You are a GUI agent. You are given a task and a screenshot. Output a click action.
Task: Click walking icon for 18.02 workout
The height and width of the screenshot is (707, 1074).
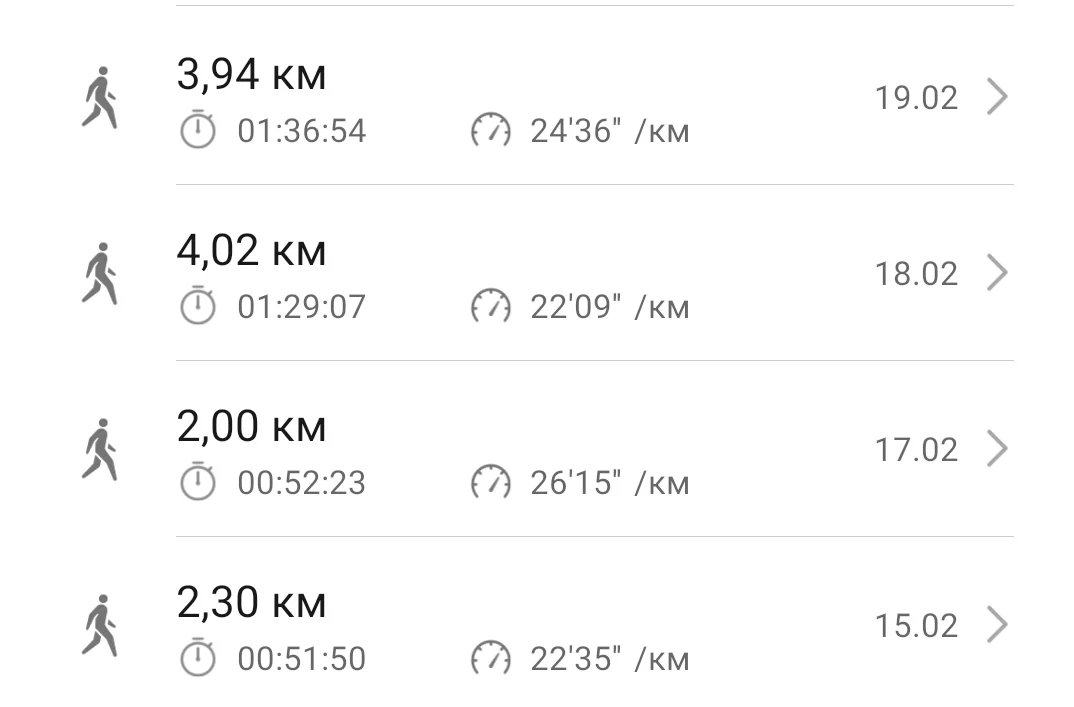99,273
